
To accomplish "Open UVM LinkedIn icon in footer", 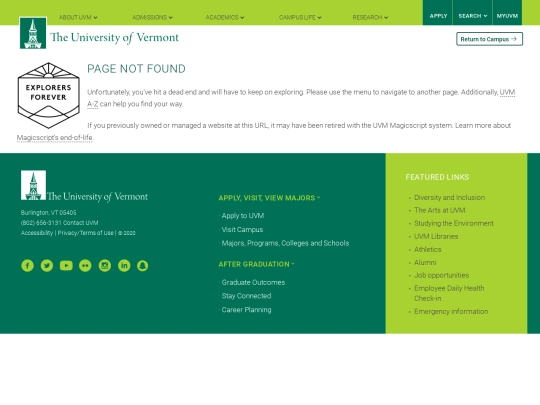I will click(x=124, y=266).
